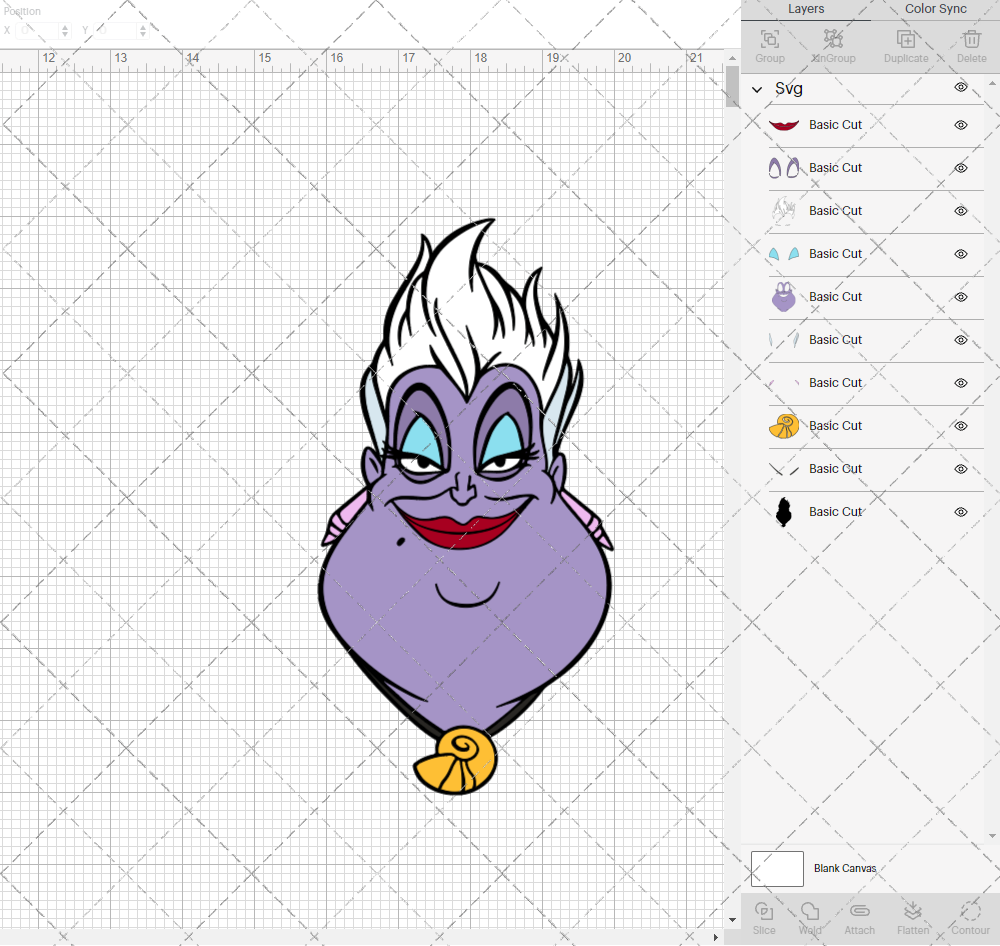The image size is (1000, 946).
Task: Hide the purple eye outlines layer
Action: pos(960,168)
